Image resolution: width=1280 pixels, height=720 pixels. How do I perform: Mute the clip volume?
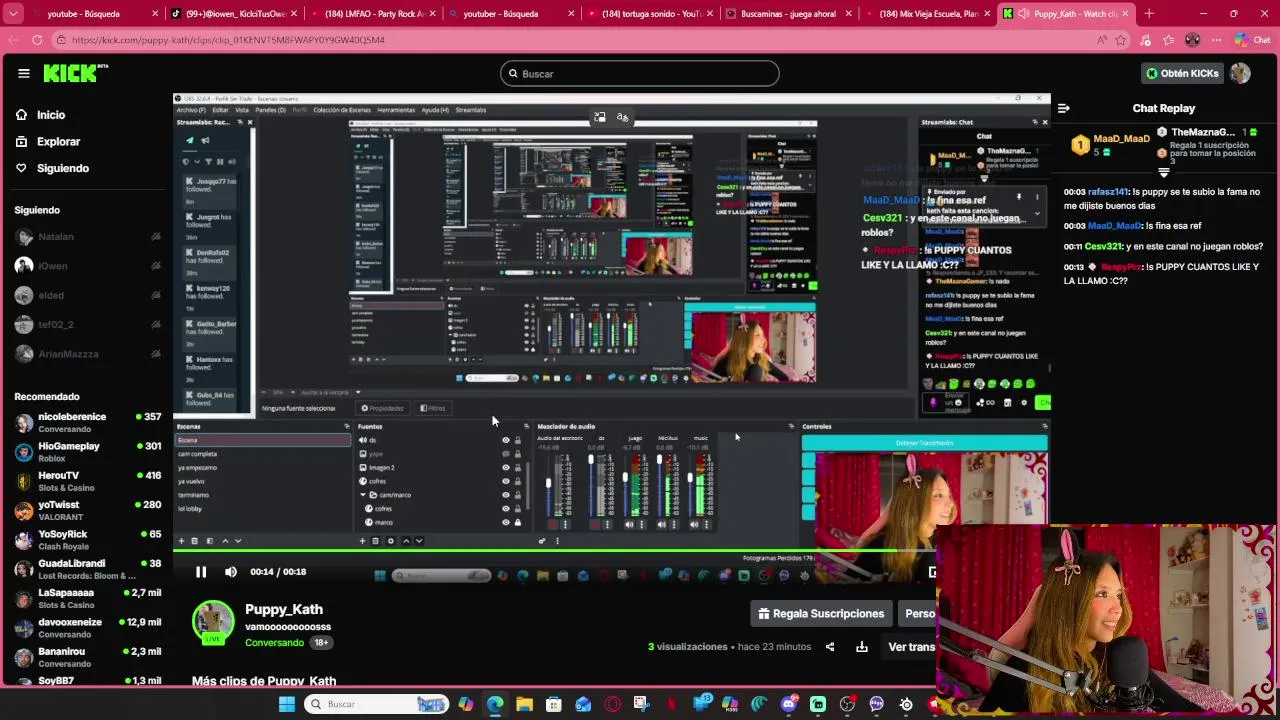tap(231, 572)
